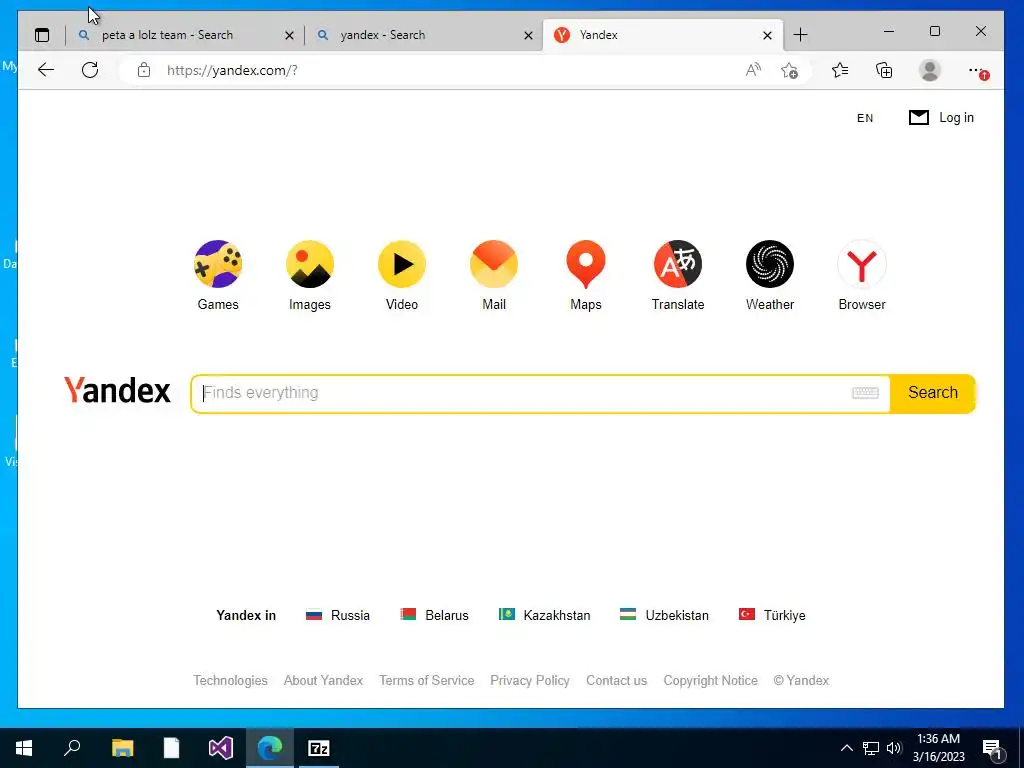Open the Privacy Policy footer link
This screenshot has width=1024, height=768.
(x=530, y=680)
